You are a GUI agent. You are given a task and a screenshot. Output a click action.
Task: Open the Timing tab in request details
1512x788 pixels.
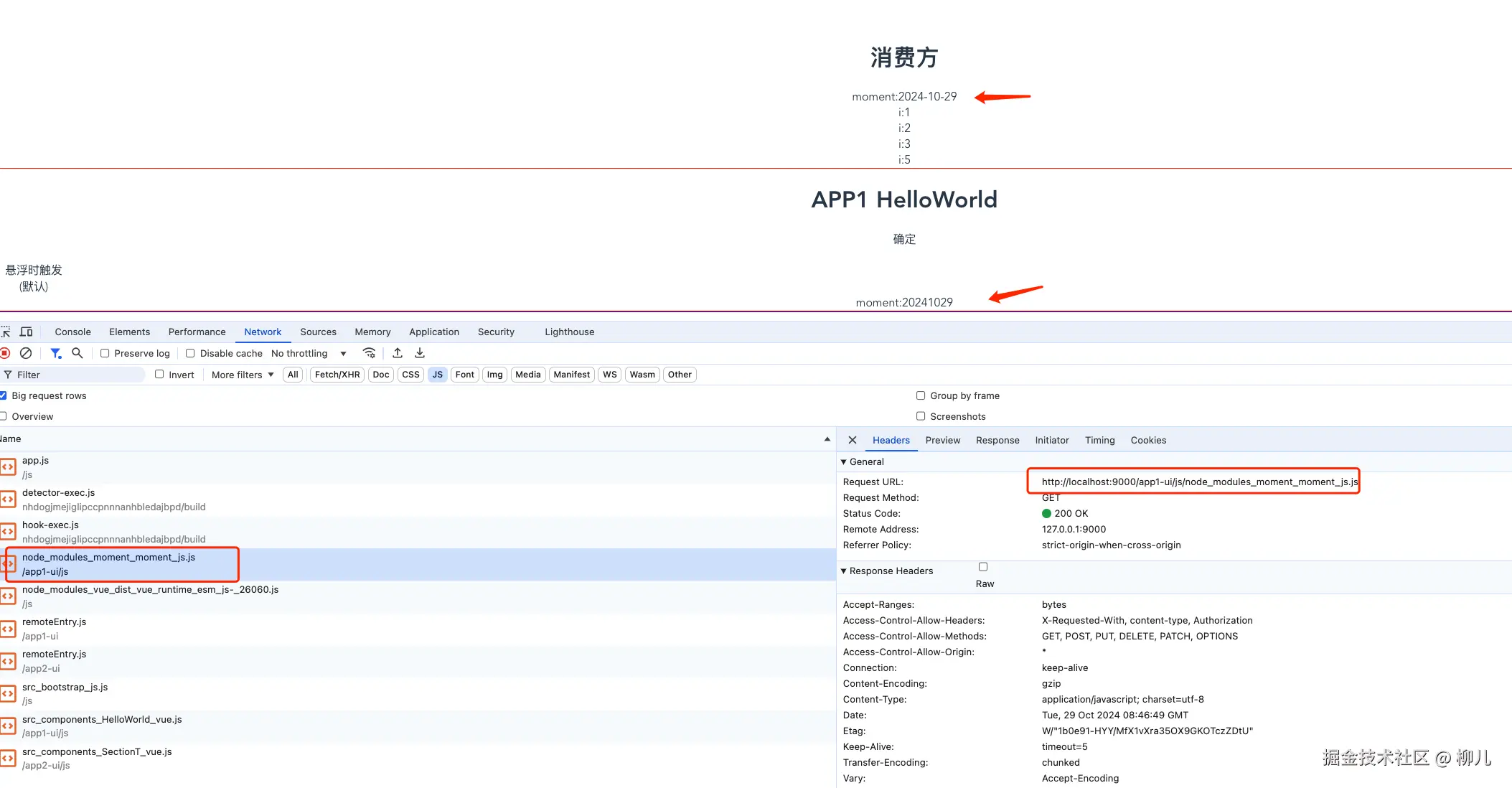[1099, 440]
